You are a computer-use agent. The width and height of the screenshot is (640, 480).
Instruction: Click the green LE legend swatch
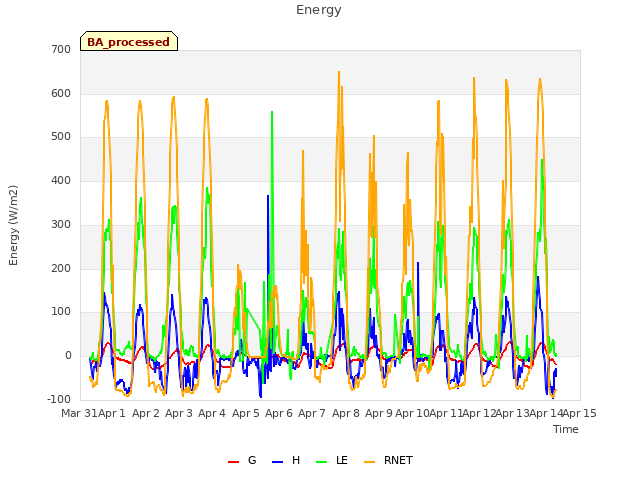(322, 462)
